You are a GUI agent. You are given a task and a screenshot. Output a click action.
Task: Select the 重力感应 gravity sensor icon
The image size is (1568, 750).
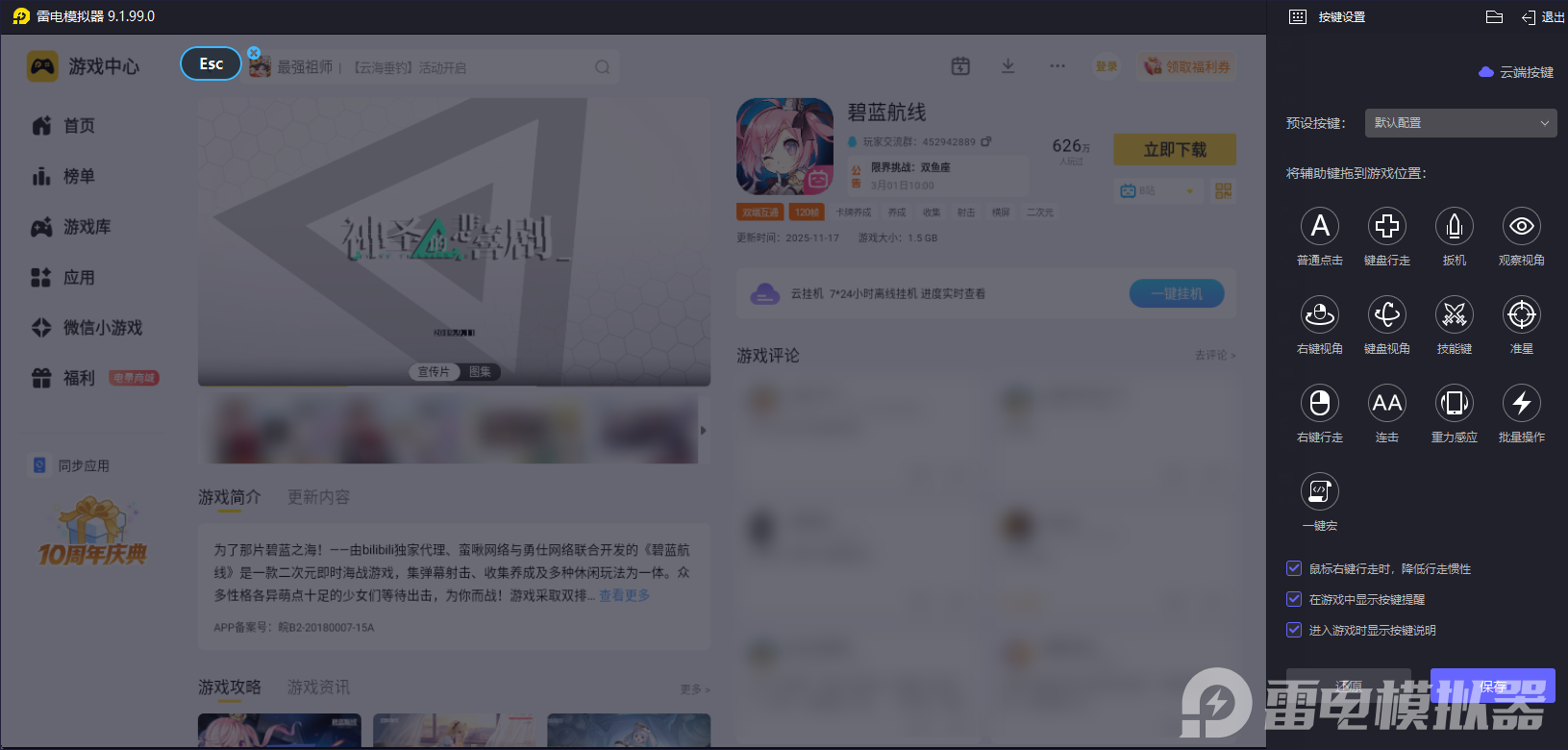[1455, 403]
